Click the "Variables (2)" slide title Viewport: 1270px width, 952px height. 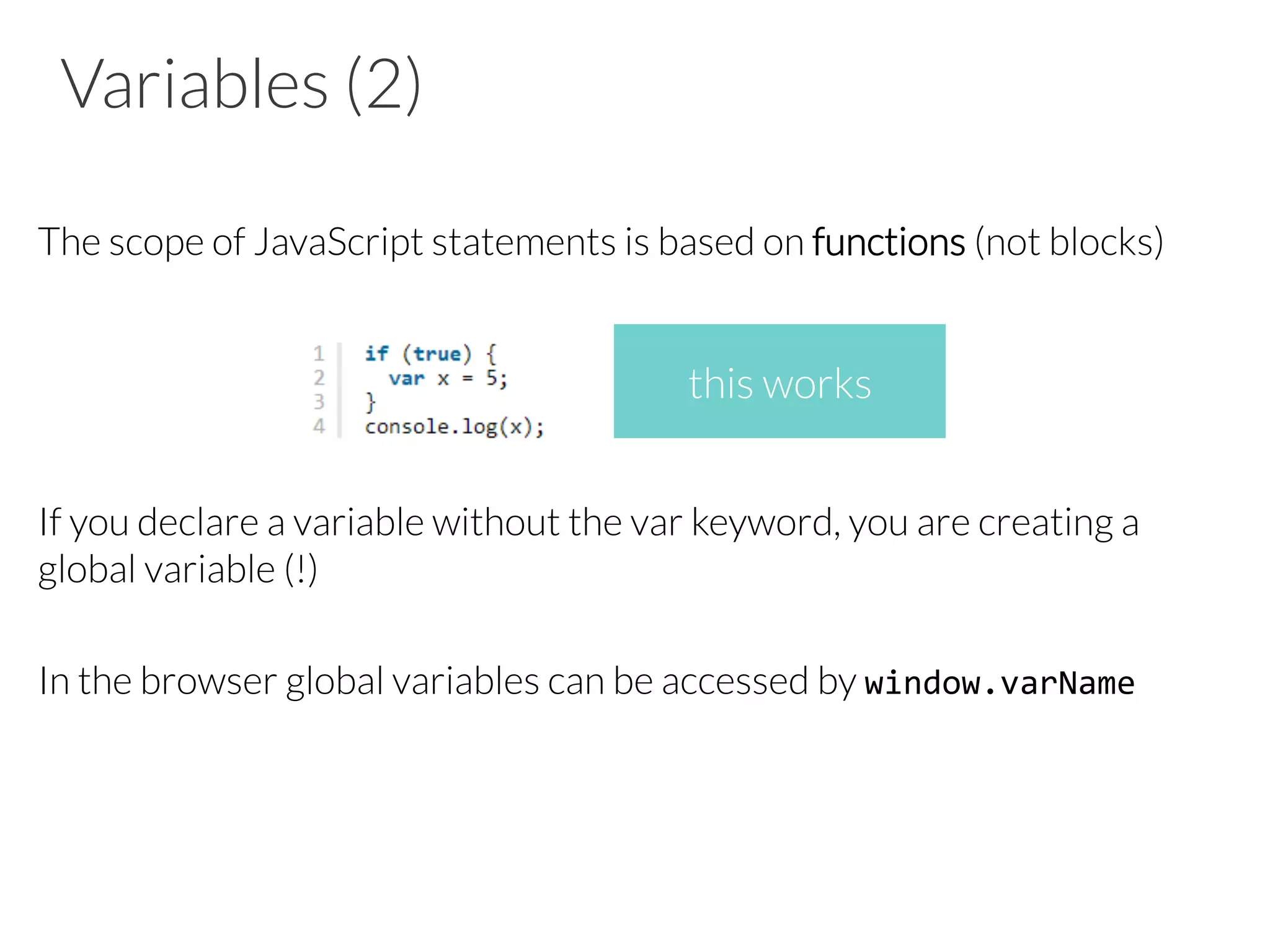click(241, 84)
